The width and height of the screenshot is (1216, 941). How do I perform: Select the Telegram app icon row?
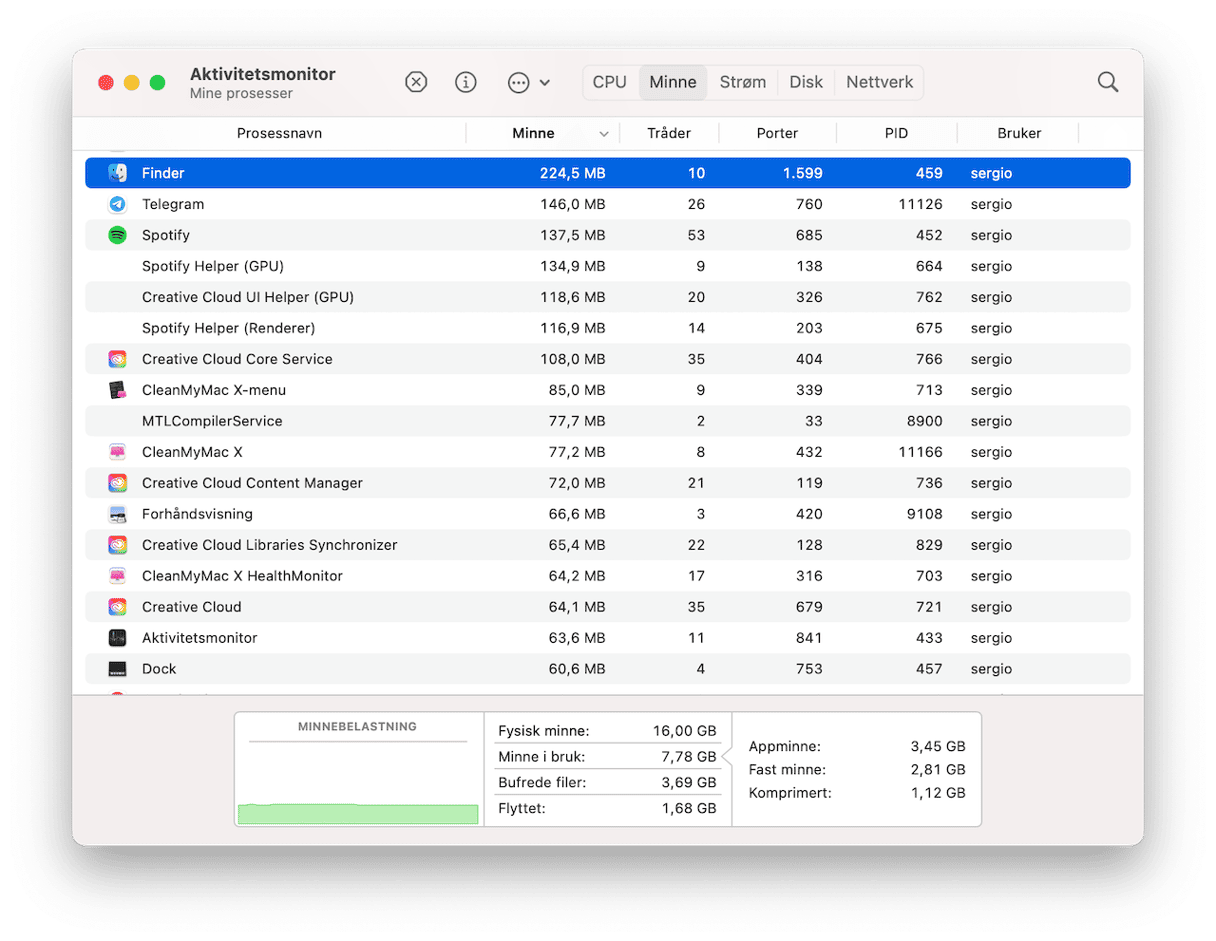click(x=118, y=204)
